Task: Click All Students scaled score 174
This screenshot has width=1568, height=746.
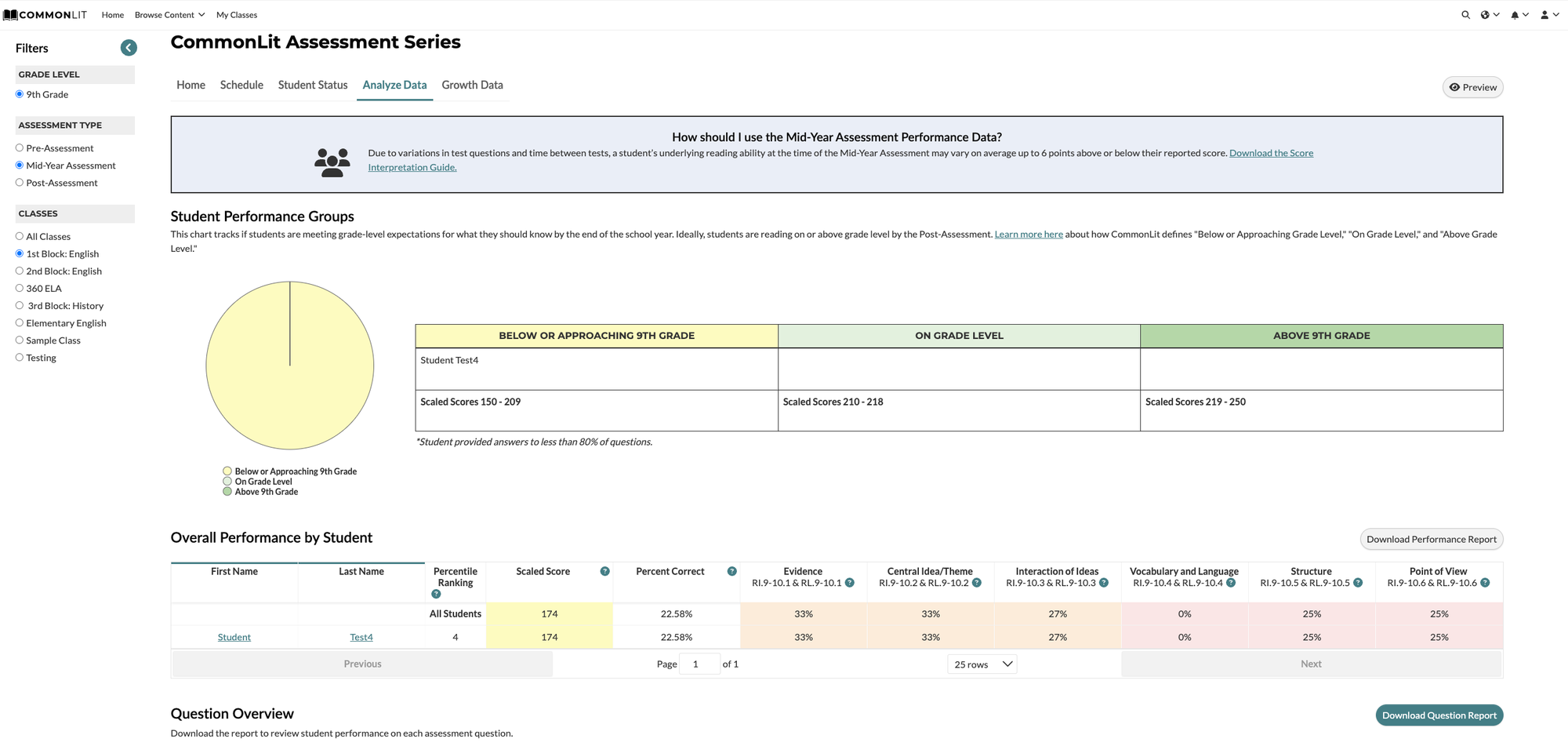Action: 550,613
